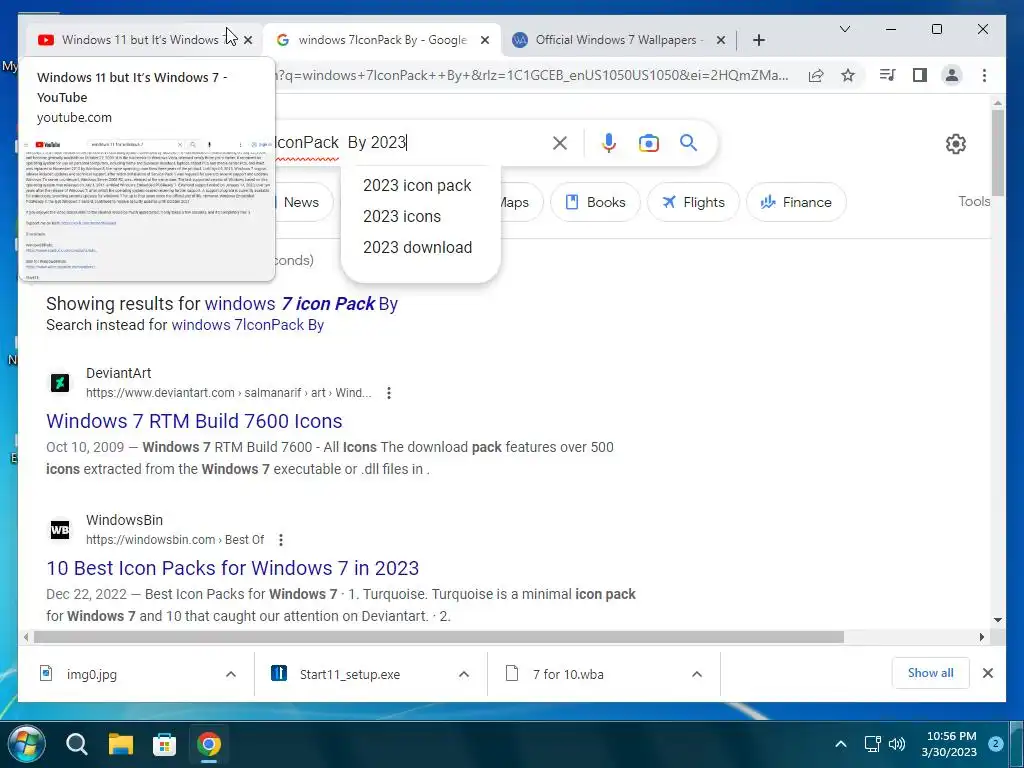Toggle the Chrome side panel
The width and height of the screenshot is (1024, 768).
(x=920, y=75)
